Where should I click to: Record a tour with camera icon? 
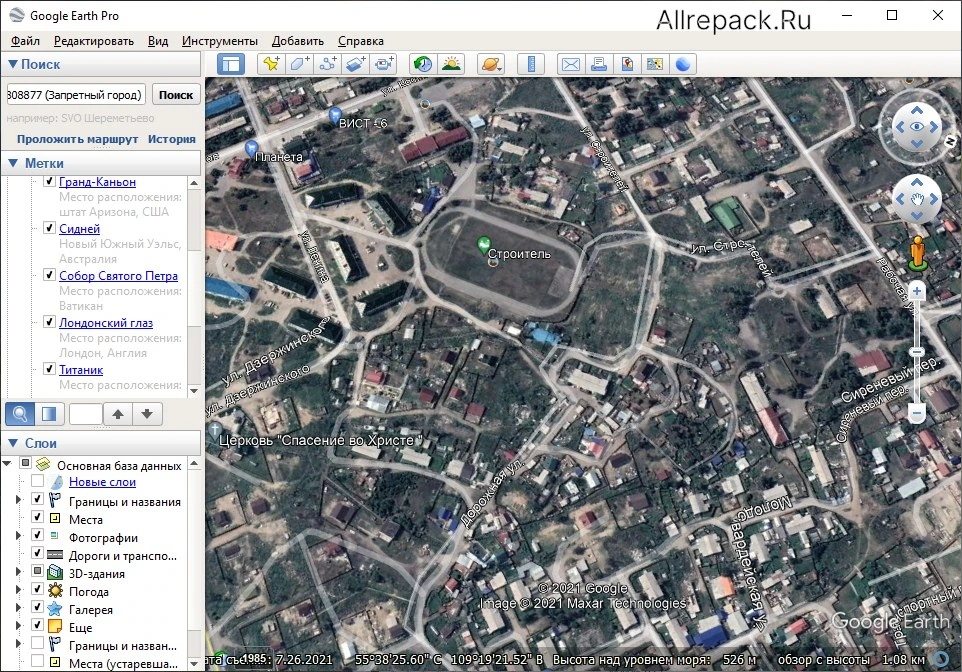(384, 64)
